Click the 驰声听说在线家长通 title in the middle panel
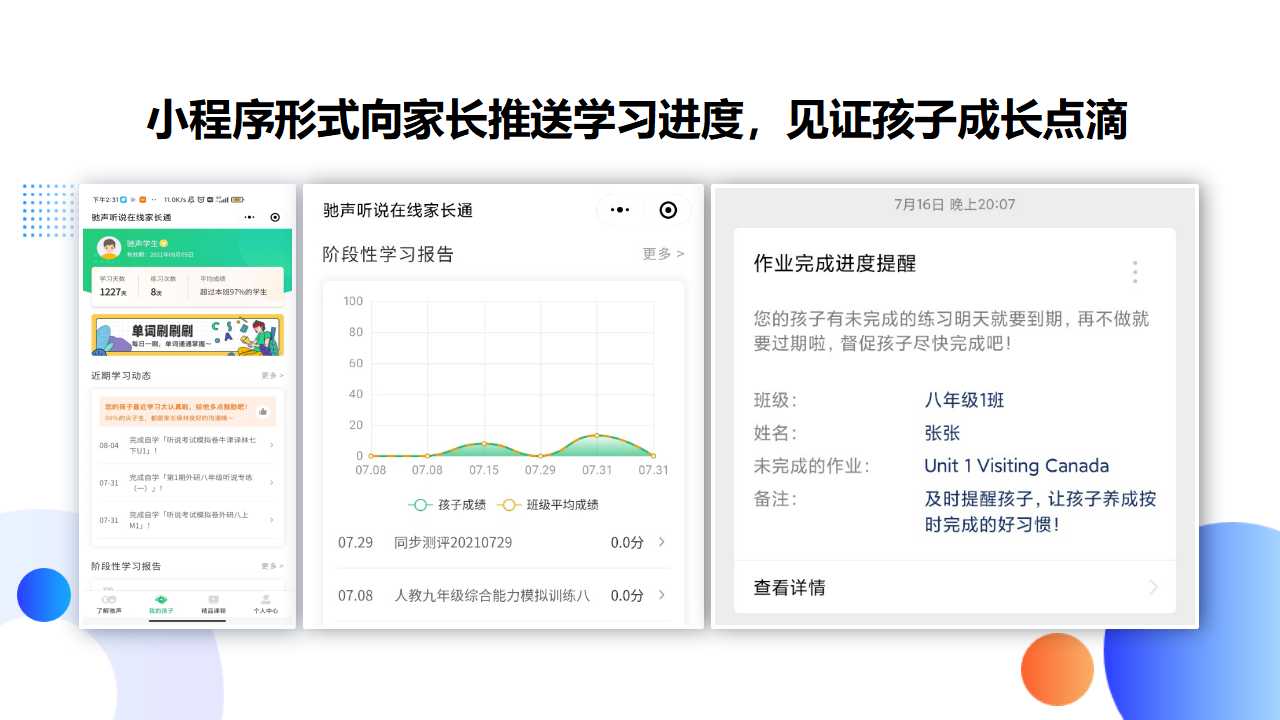Viewport: 1280px width, 720px height. click(398, 210)
